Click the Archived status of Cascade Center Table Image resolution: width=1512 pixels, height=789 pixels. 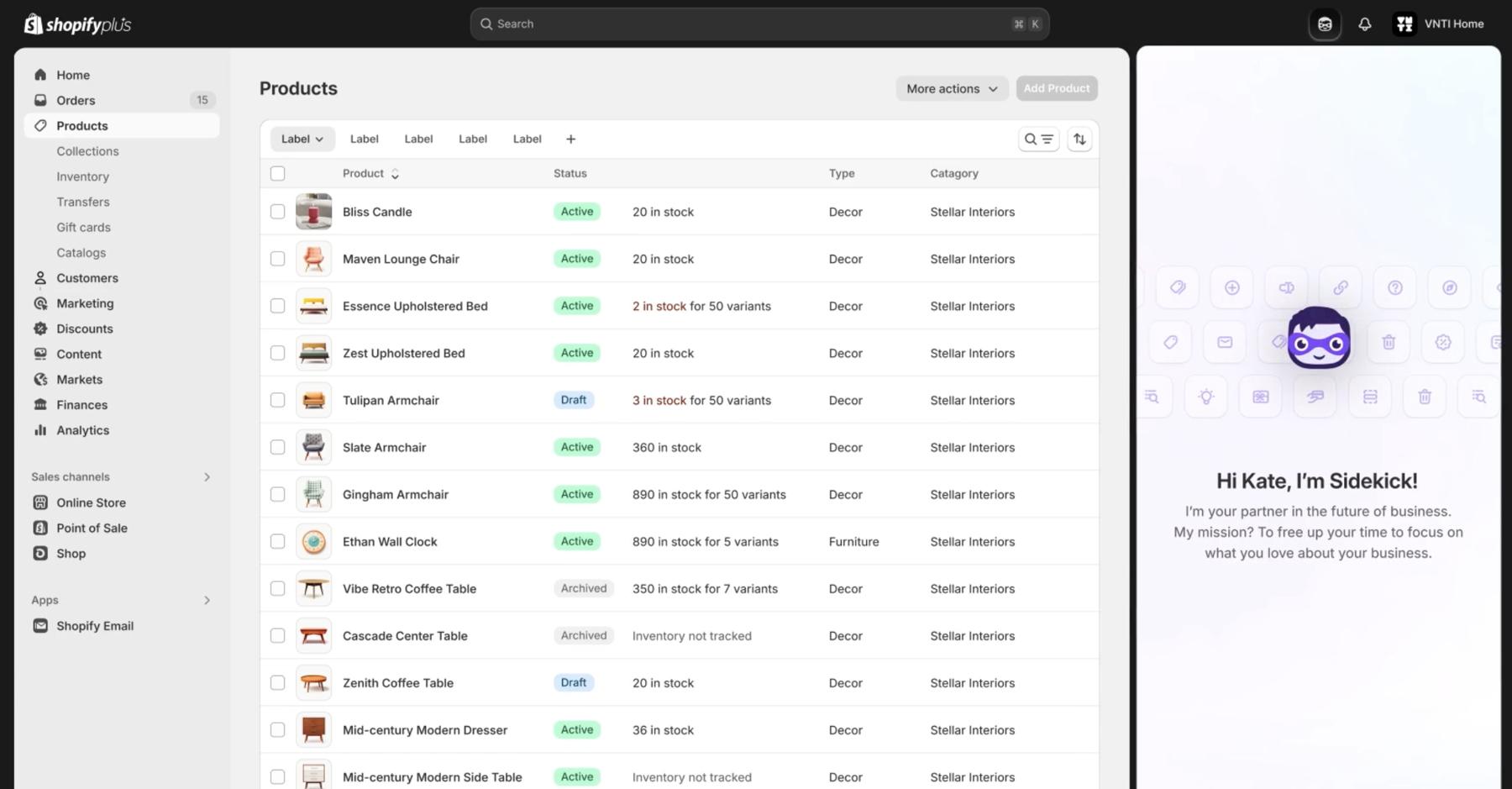click(x=584, y=635)
